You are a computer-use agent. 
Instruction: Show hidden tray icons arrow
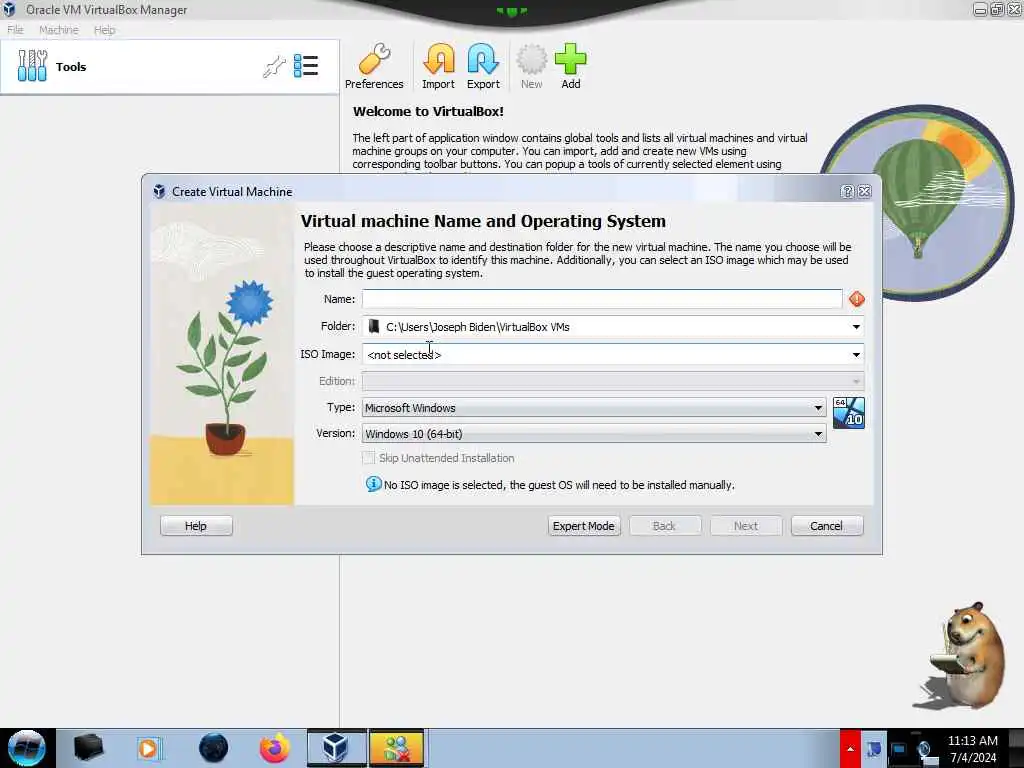click(850, 748)
